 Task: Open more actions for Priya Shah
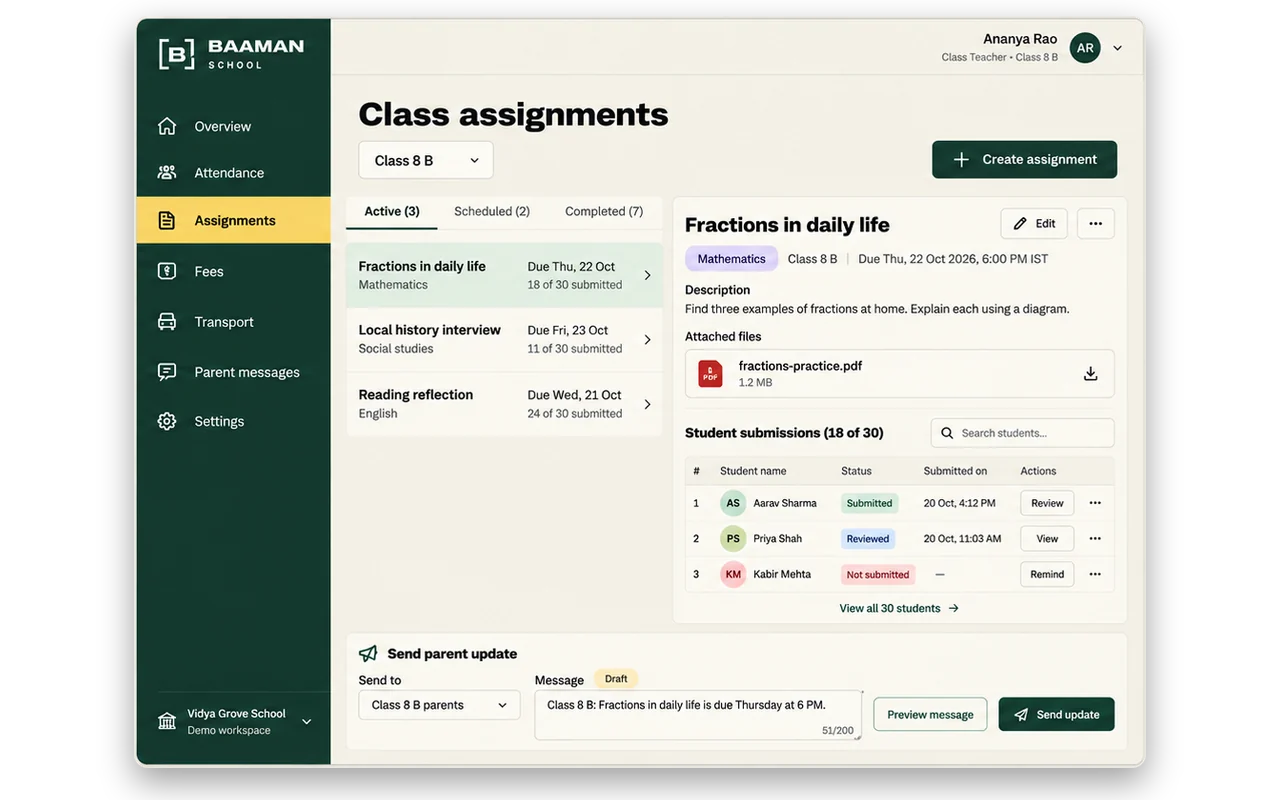click(x=1095, y=538)
